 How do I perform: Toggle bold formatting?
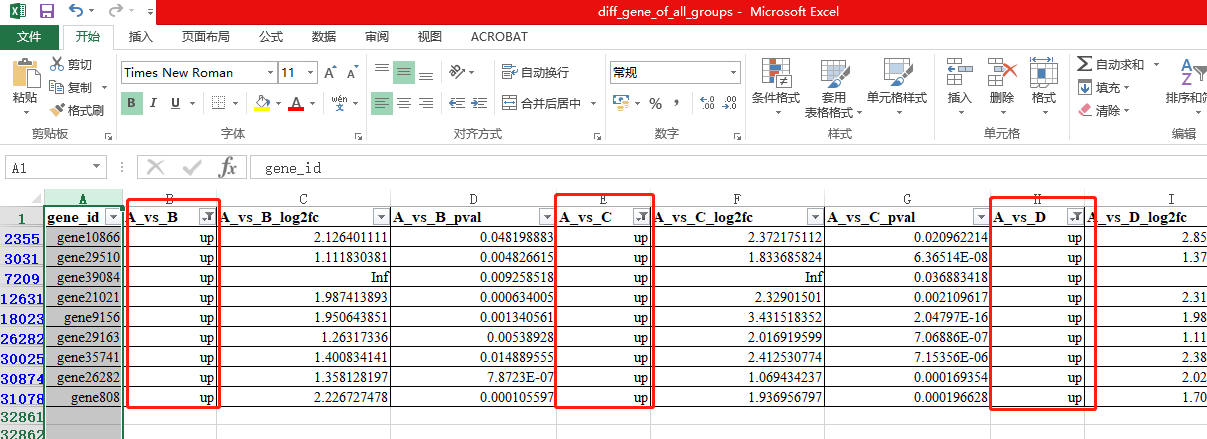131,103
